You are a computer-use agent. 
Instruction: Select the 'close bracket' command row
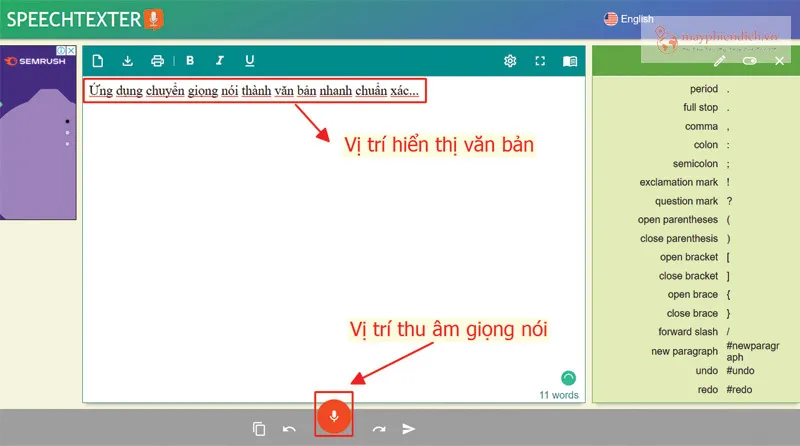[696, 276]
